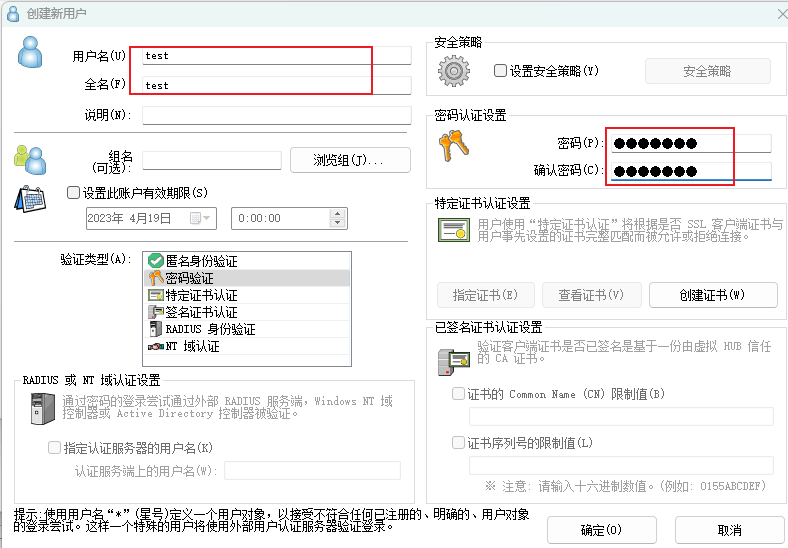Select RADIUS 身份验证 option

(209, 329)
